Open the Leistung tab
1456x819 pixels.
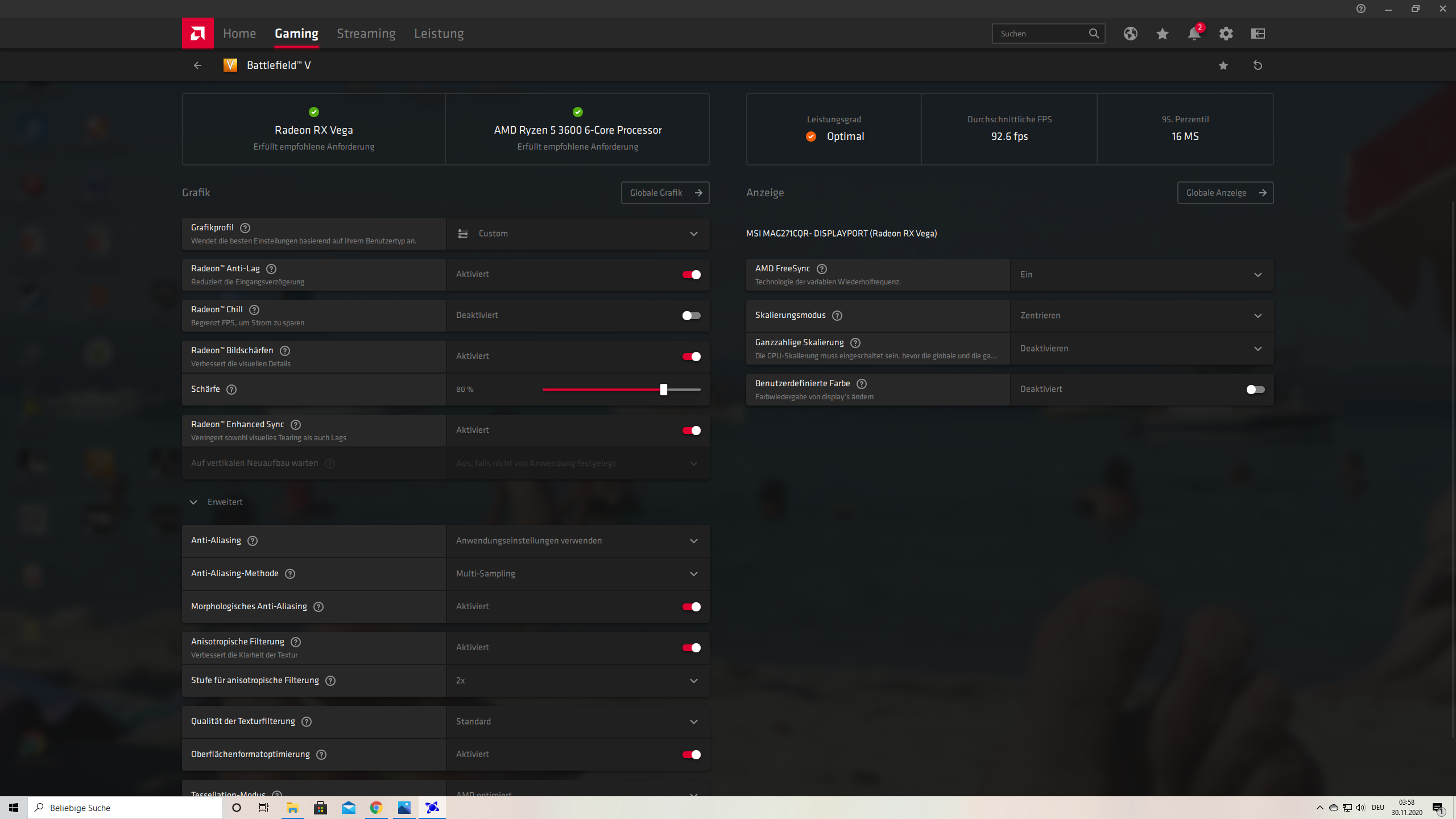click(439, 34)
